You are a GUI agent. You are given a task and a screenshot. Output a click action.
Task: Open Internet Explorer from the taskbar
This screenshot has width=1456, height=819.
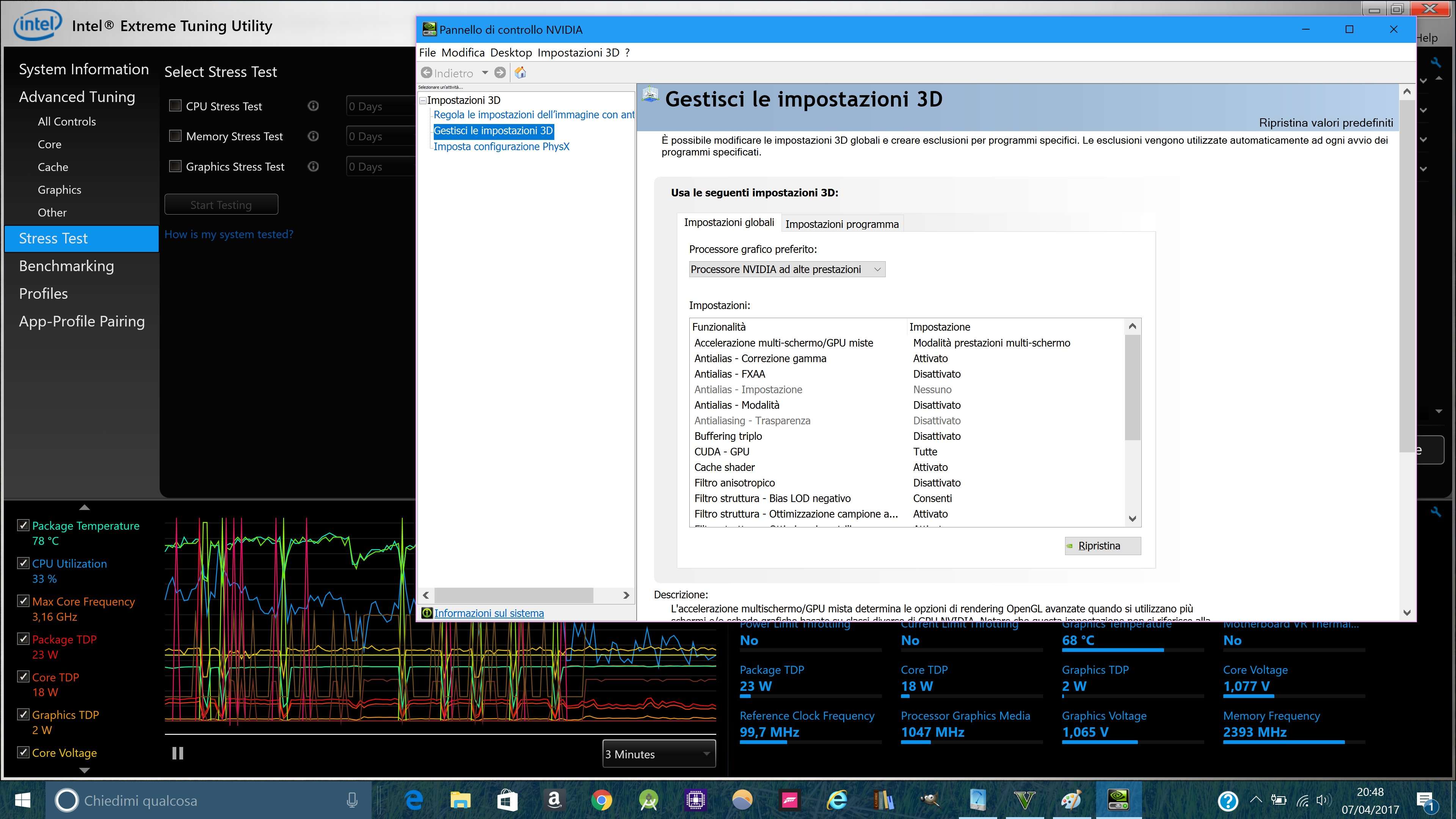pyautogui.click(x=836, y=800)
